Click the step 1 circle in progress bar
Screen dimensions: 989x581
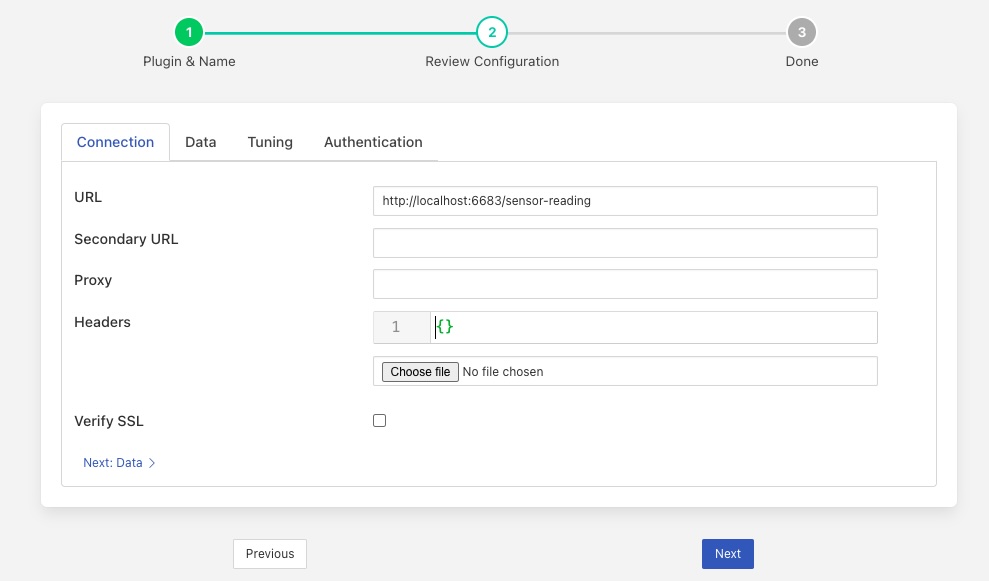click(189, 33)
